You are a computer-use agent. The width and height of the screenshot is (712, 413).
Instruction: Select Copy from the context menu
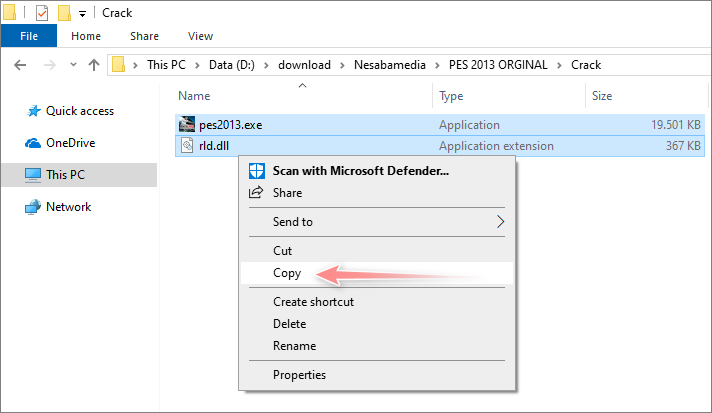click(x=287, y=273)
